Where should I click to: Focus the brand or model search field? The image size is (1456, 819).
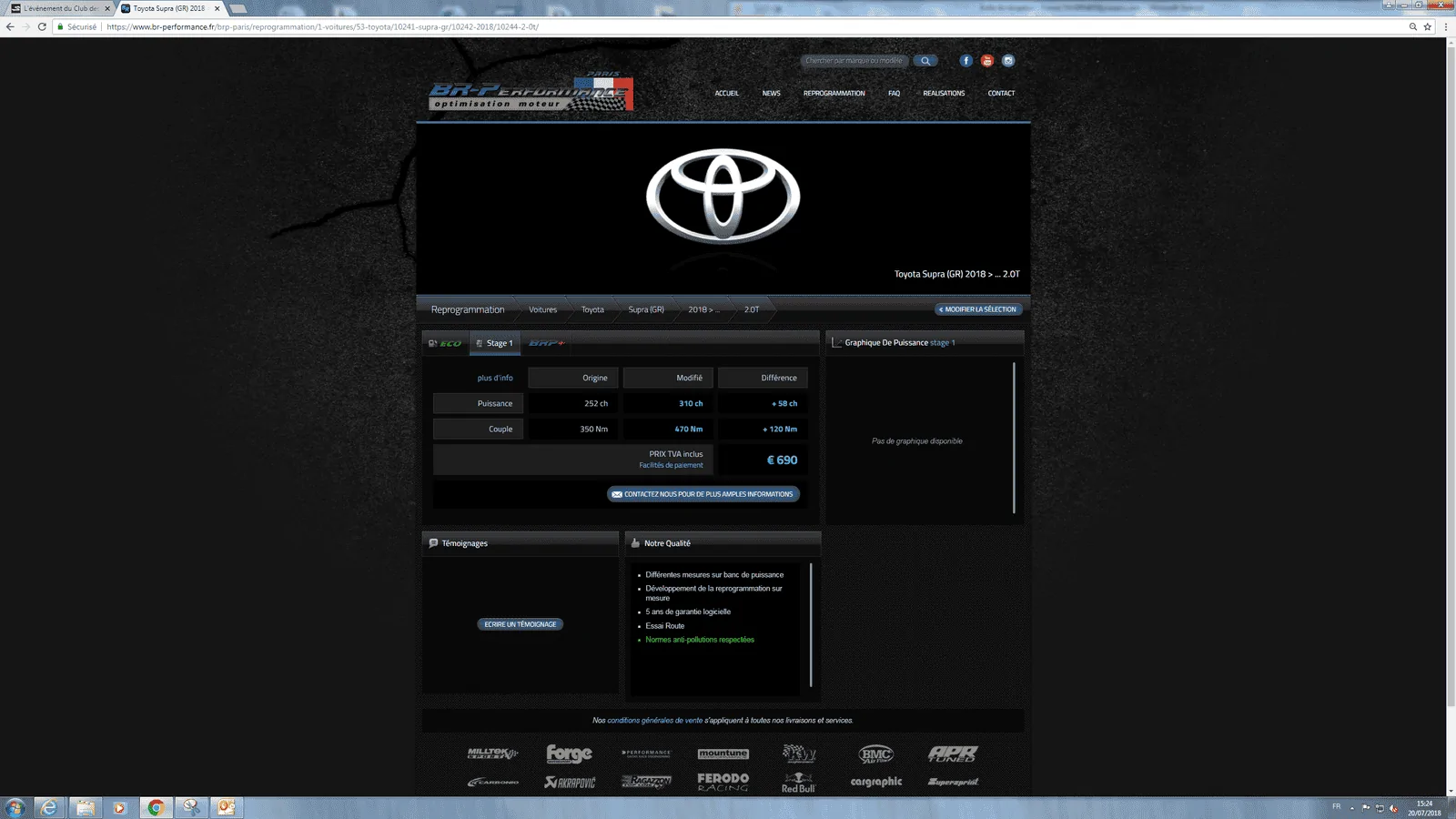tap(854, 61)
